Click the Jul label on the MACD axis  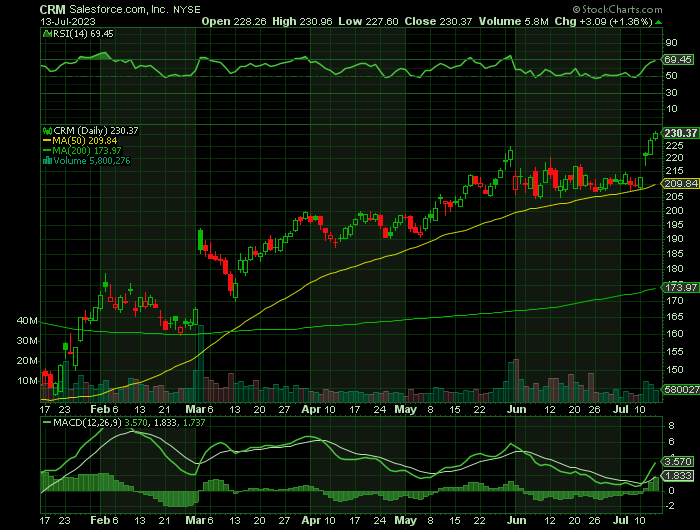pyautogui.click(x=621, y=520)
